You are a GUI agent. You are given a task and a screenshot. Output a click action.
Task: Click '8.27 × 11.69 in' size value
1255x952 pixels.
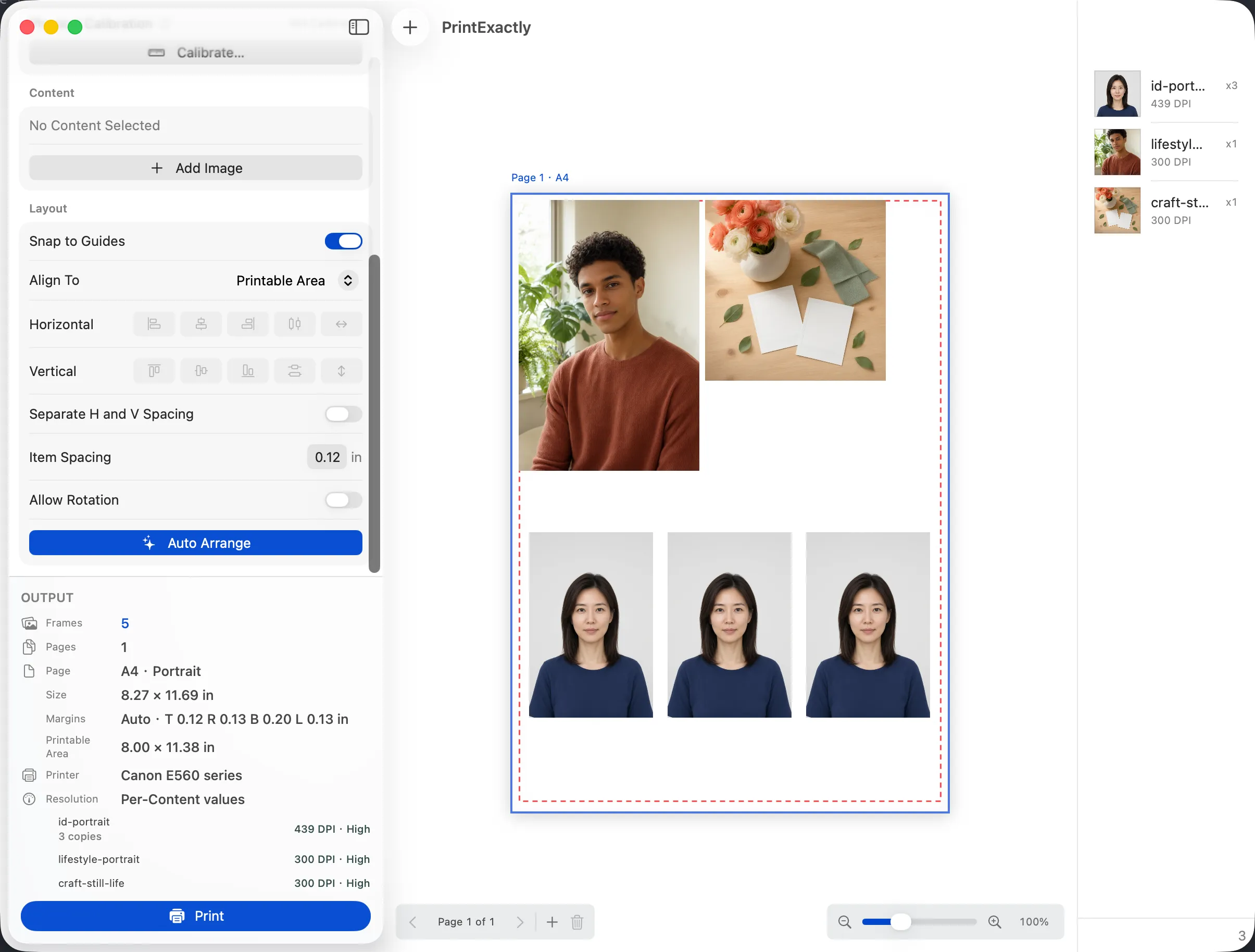point(167,695)
